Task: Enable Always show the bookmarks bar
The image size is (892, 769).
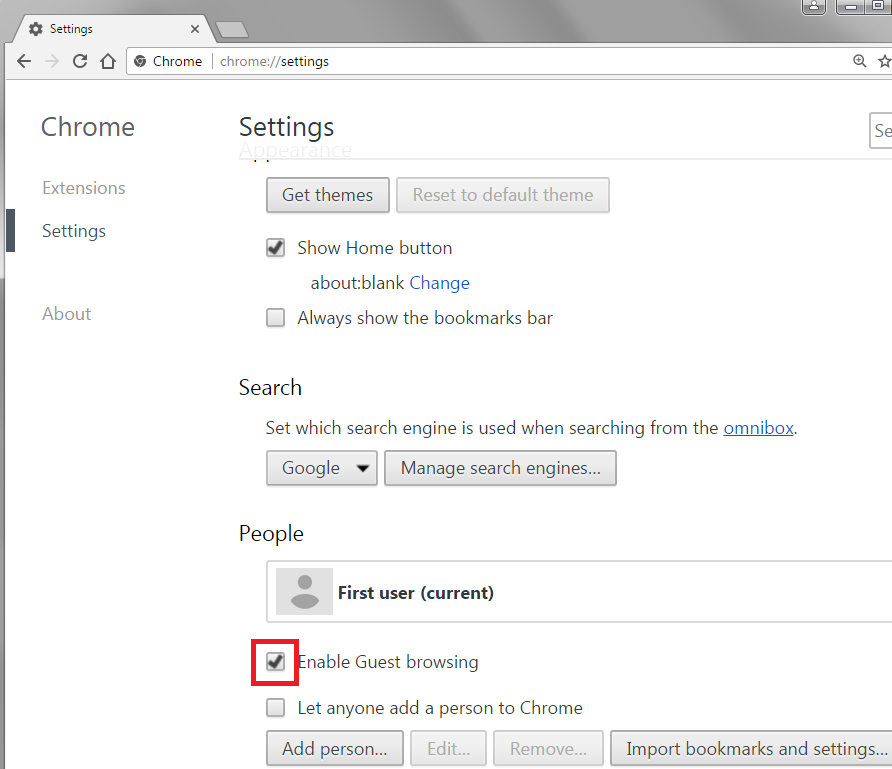Action: [275, 317]
